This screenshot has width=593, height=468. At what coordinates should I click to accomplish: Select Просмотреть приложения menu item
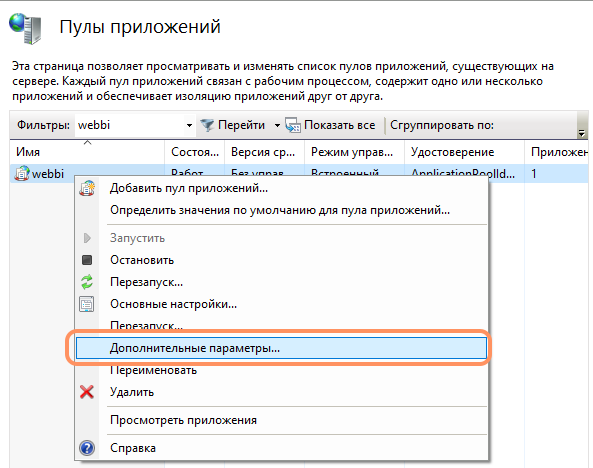pos(183,420)
